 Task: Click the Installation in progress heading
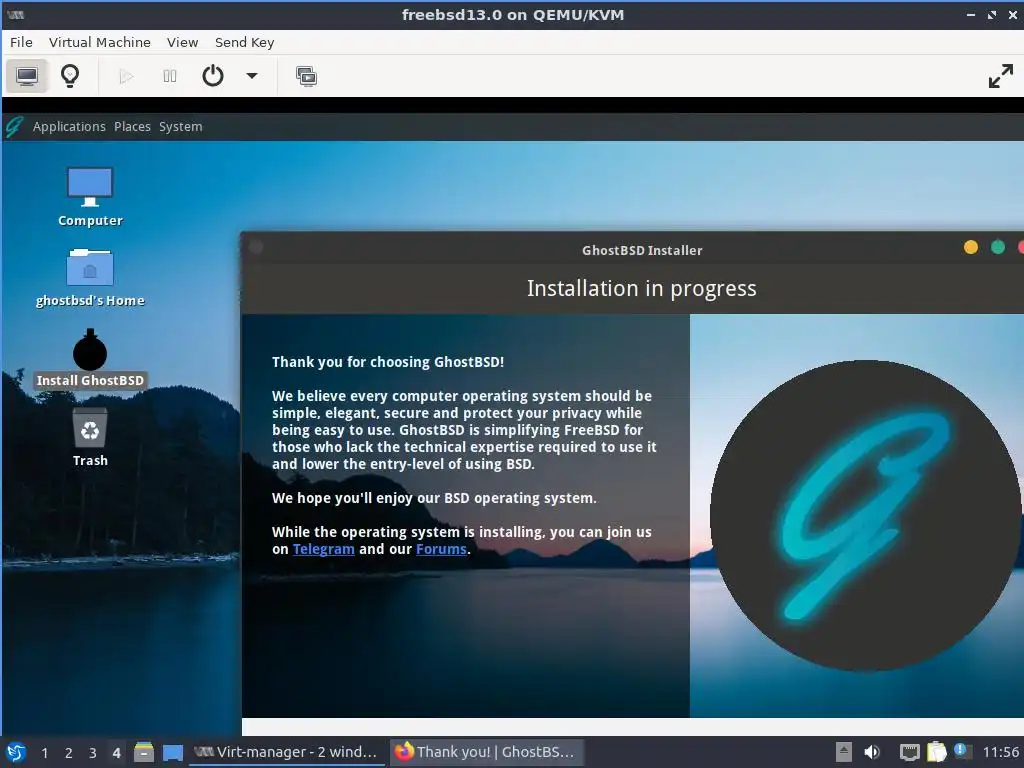coord(641,289)
